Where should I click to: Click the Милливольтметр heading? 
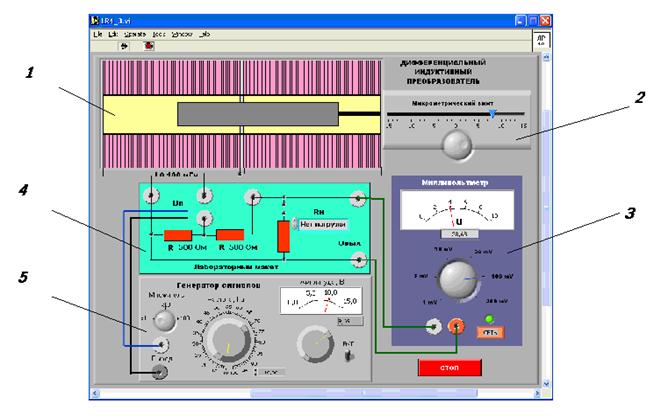point(455,183)
